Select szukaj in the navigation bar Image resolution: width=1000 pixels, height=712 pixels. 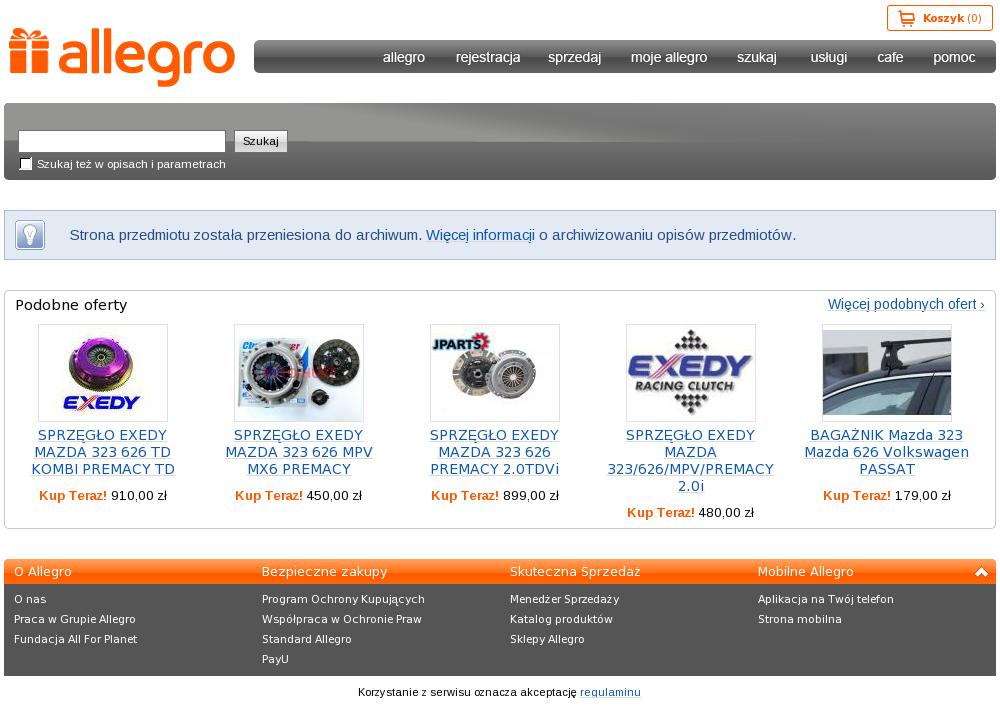click(x=756, y=57)
